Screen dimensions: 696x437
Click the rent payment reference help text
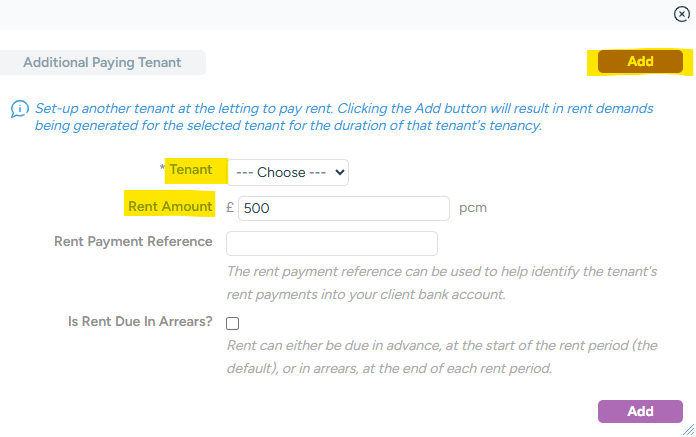coord(441,282)
